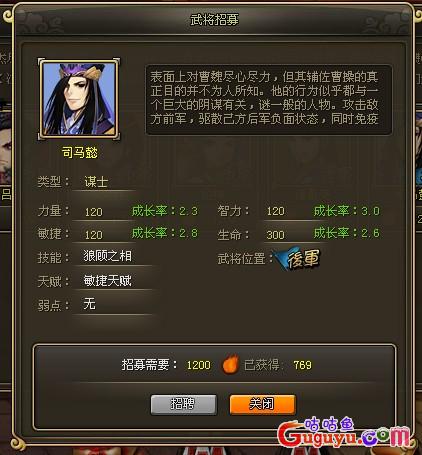Click the 招聘 recruit button
Screen dimensions: 422x455
coord(184,405)
